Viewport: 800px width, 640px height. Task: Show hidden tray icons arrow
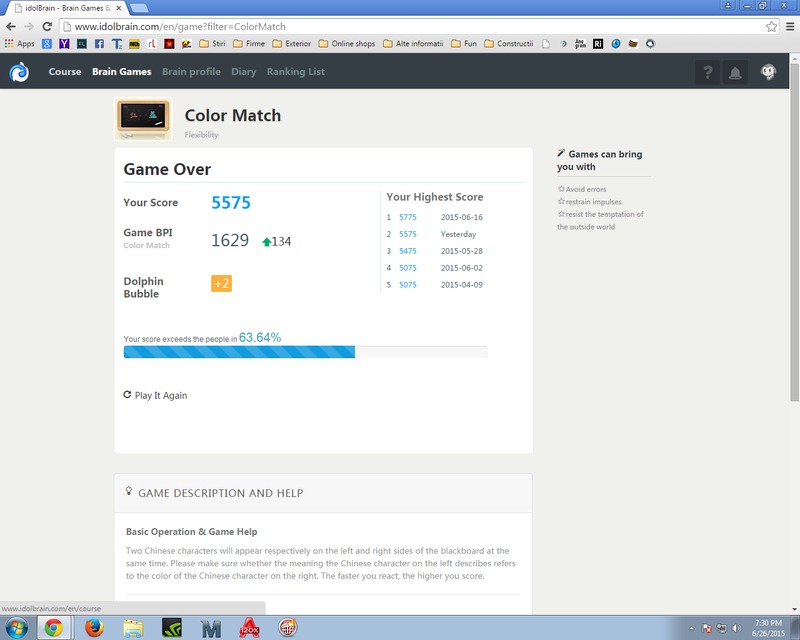[691, 628]
